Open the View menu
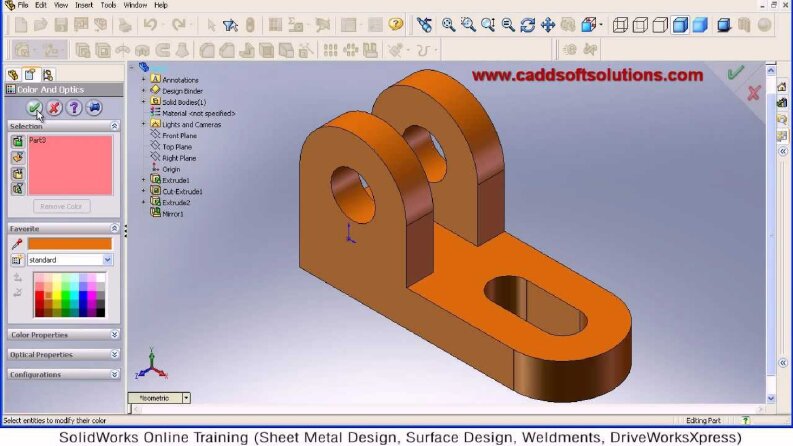Viewport: 793px width, 446px height. 61,5
